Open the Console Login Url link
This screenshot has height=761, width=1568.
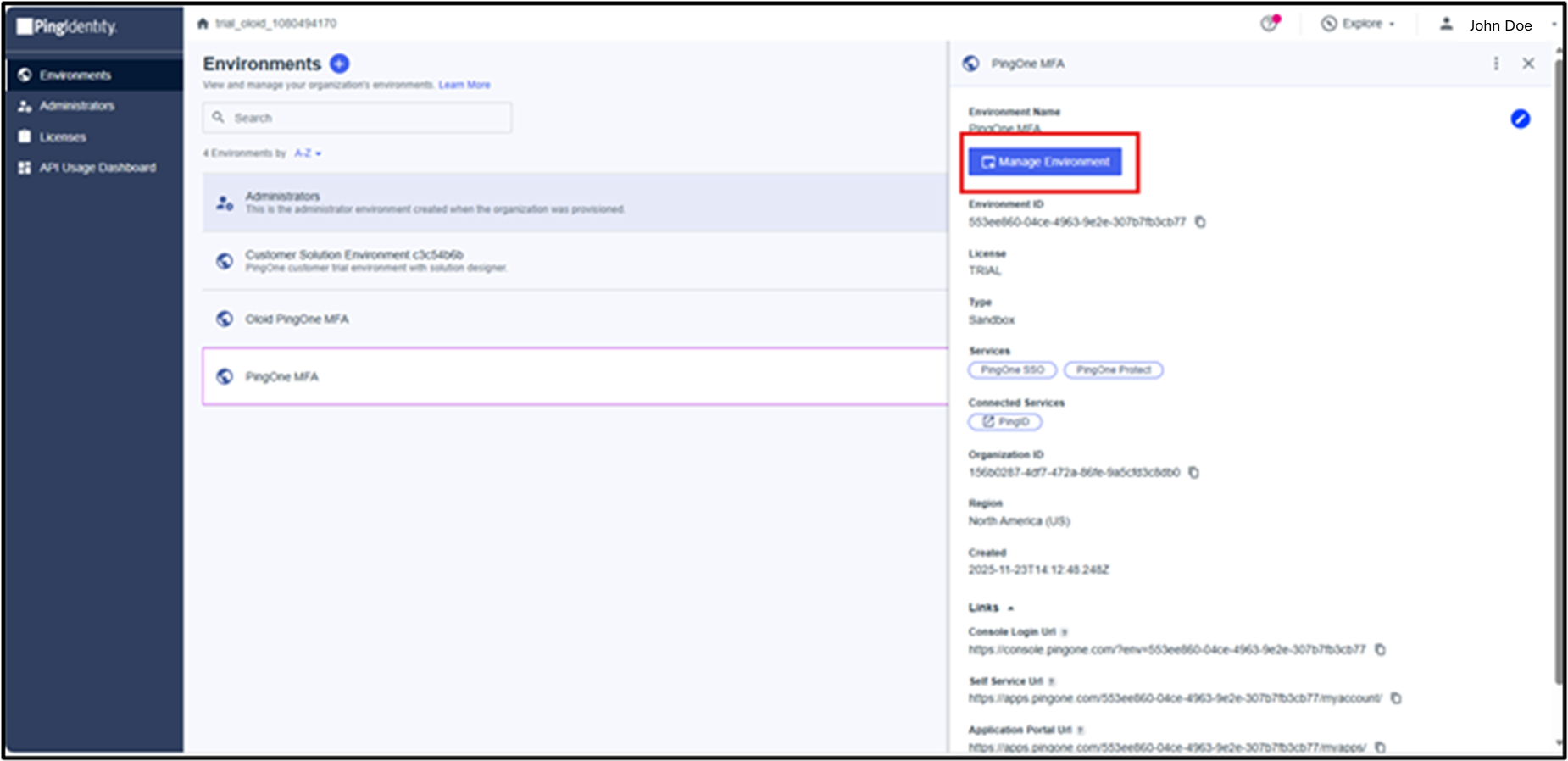click(1167, 650)
